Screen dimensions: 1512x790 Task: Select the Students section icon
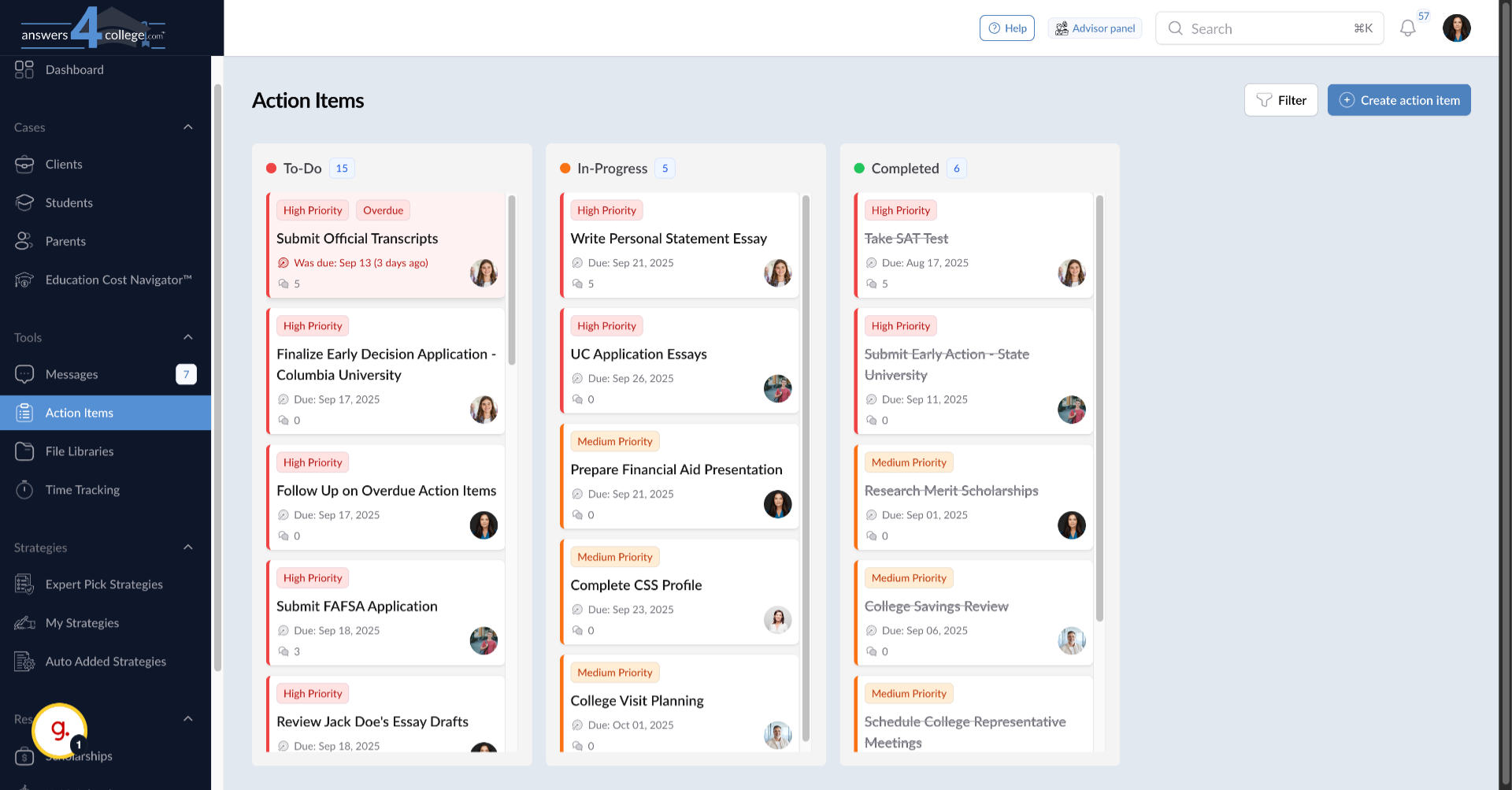point(24,202)
